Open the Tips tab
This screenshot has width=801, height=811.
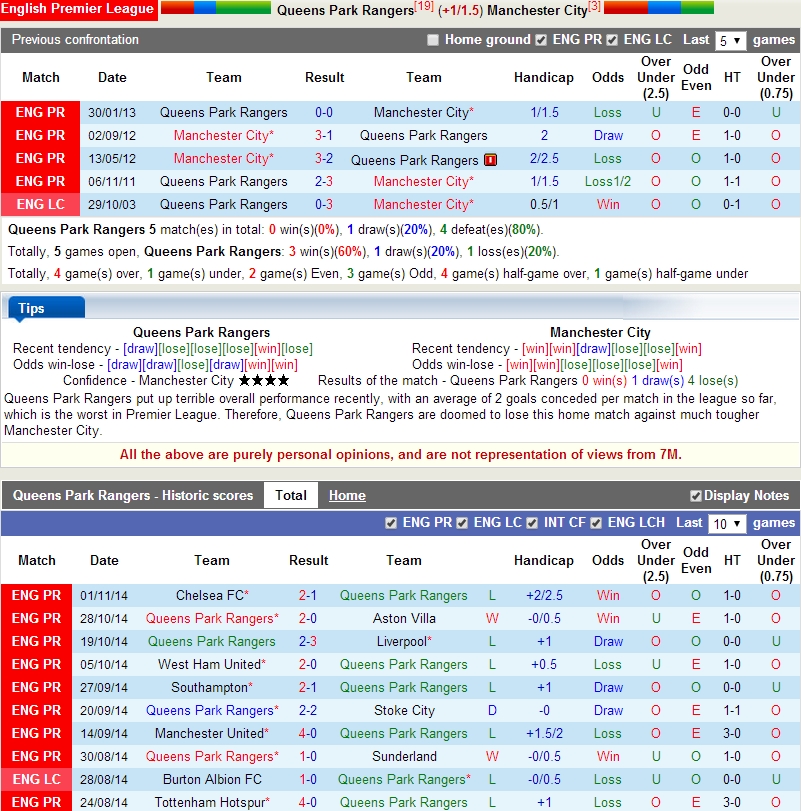[46, 308]
